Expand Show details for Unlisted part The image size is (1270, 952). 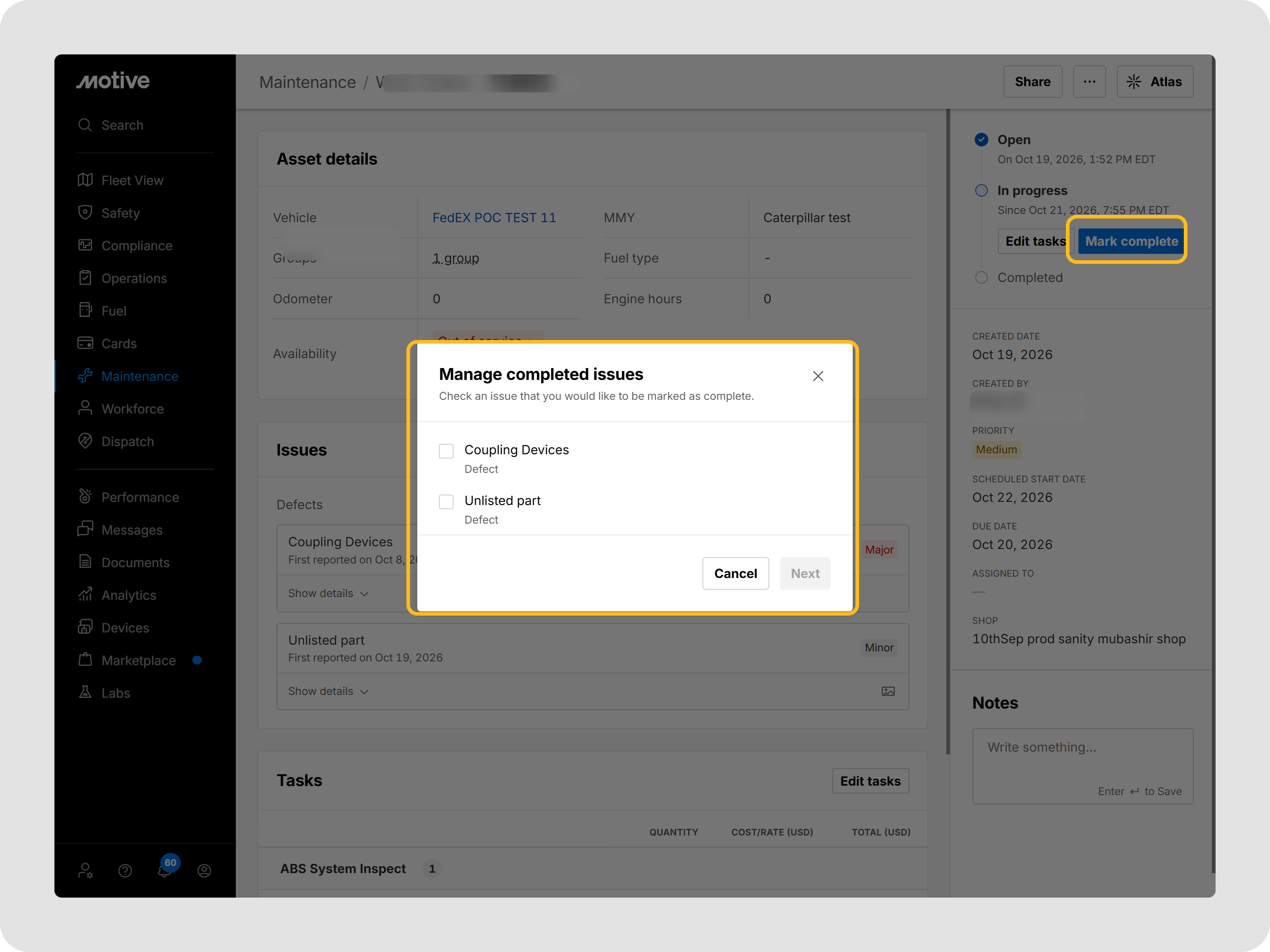click(328, 691)
